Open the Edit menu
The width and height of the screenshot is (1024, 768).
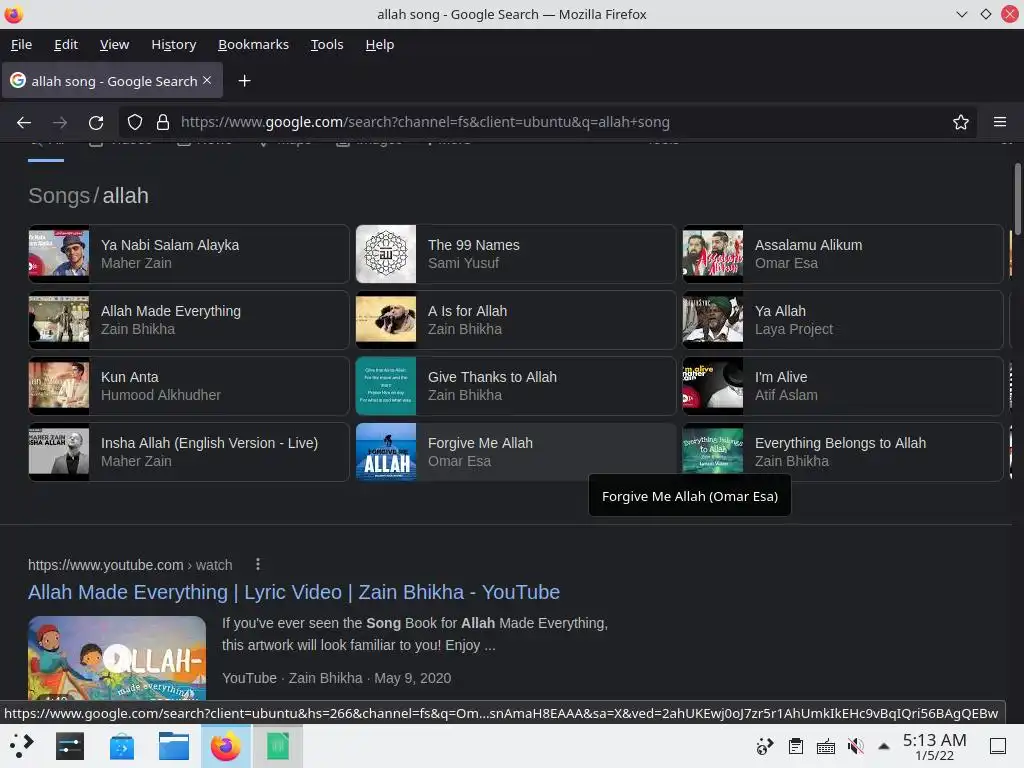click(x=66, y=44)
